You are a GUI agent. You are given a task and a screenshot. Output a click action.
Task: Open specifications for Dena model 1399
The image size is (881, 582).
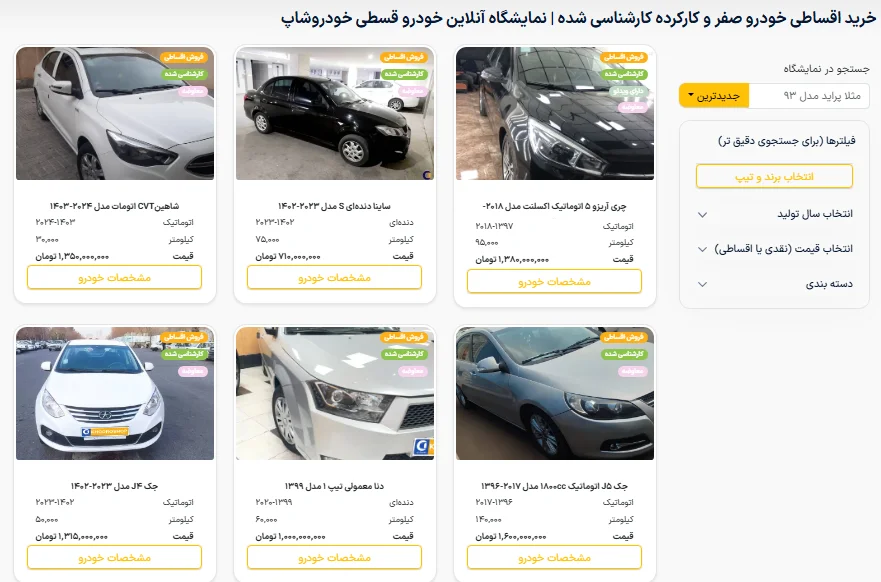[x=334, y=557]
